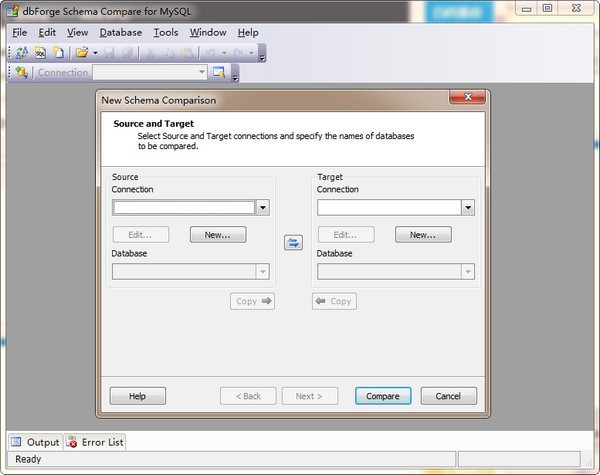This screenshot has width=600, height=475.
Task: Click the New Schema Comparison toolbar icon
Action: (22, 52)
